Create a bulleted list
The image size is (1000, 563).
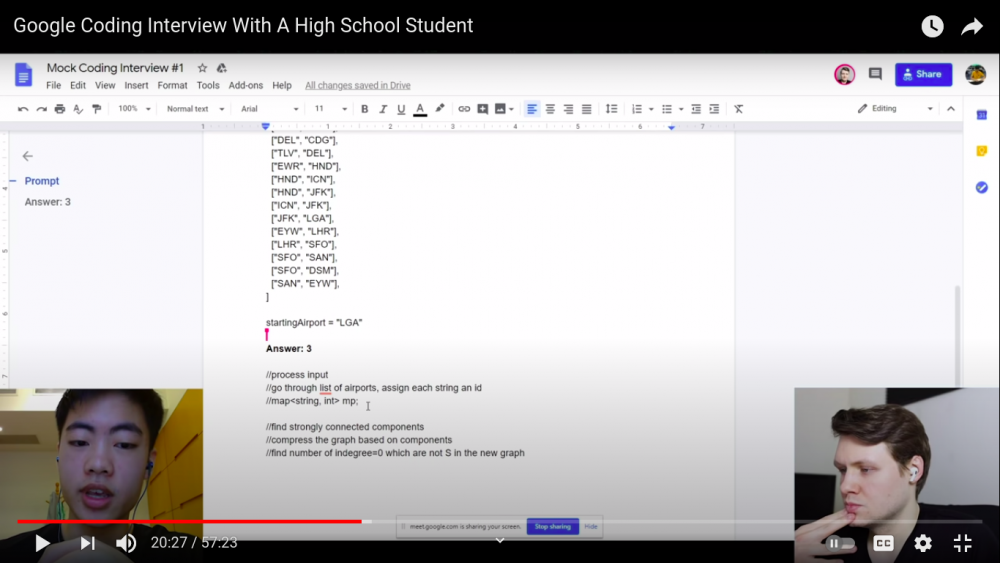pos(666,109)
